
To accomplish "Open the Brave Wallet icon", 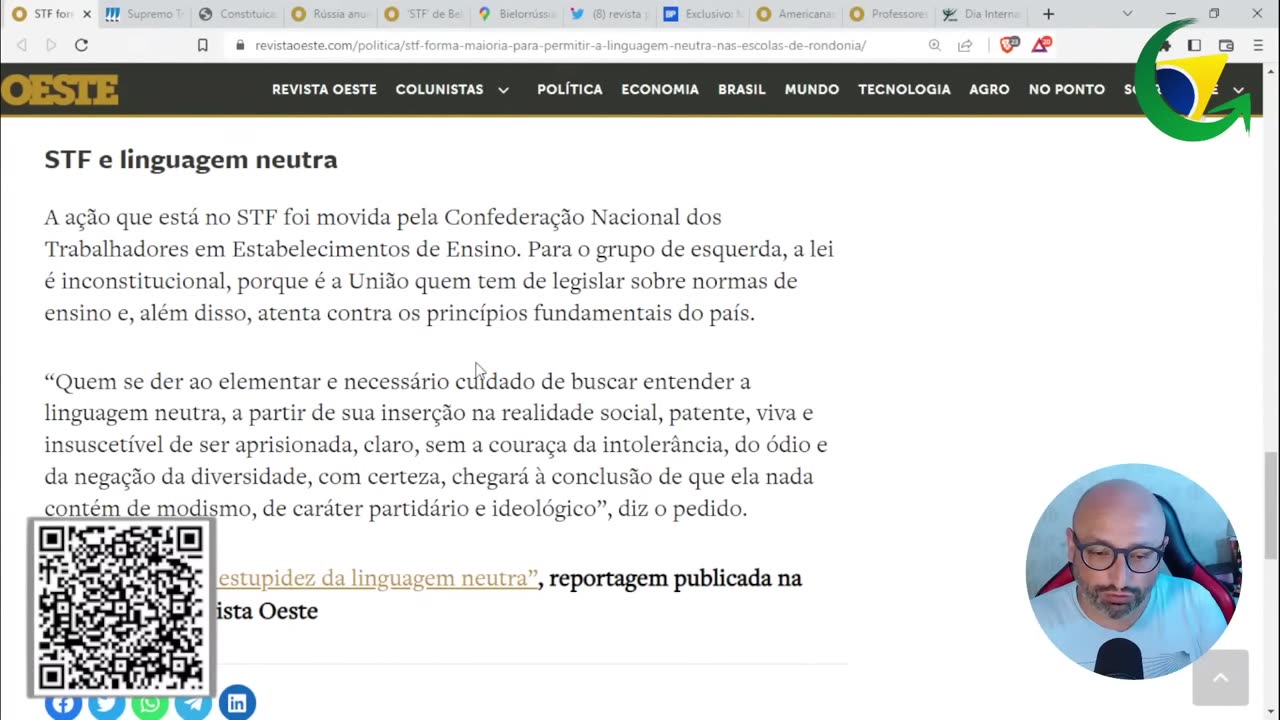I will tap(1226, 45).
